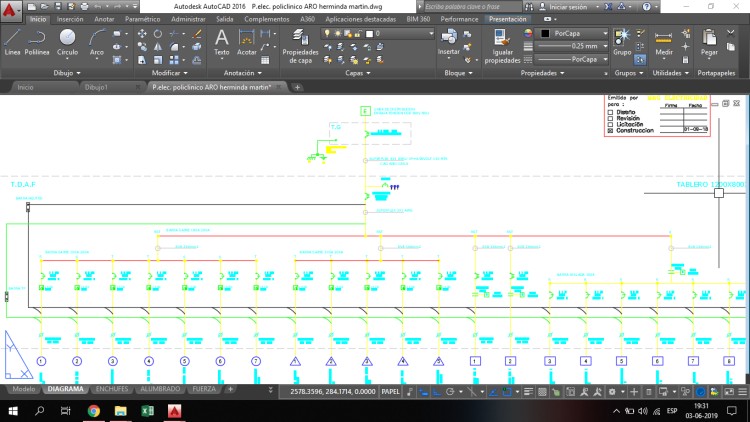The width and height of the screenshot is (750, 422).
Task: Choose the Círculo tool
Action: 67,42
